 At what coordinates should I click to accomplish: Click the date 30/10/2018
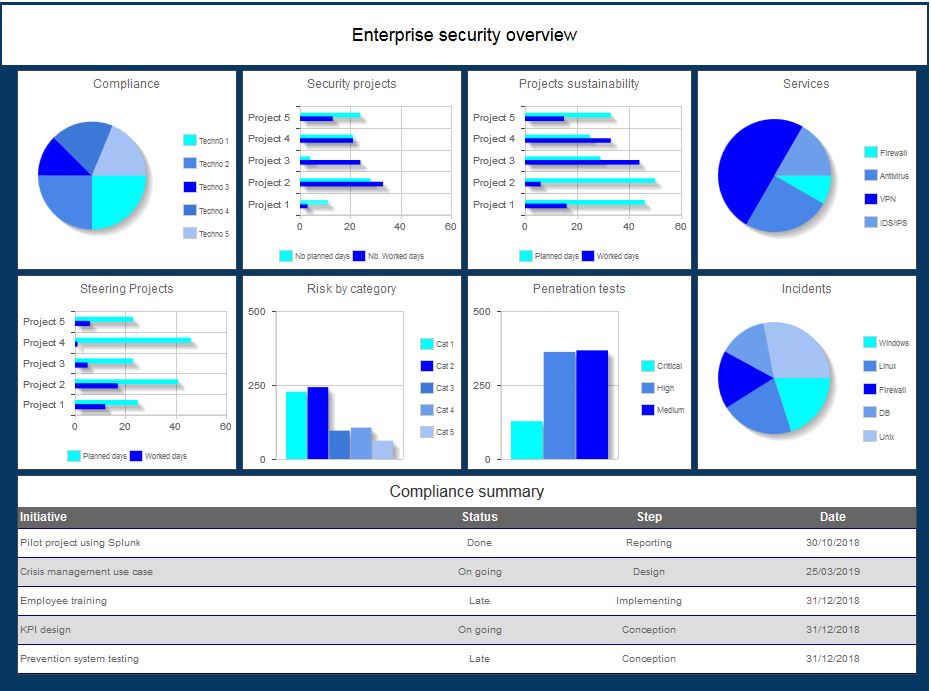pyautogui.click(x=832, y=543)
